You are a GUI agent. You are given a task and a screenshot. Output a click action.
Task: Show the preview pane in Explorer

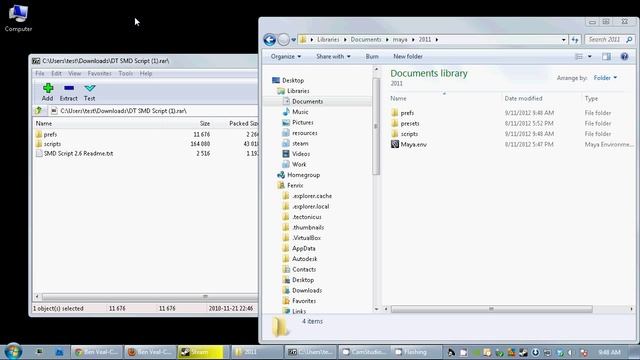tap(607, 56)
